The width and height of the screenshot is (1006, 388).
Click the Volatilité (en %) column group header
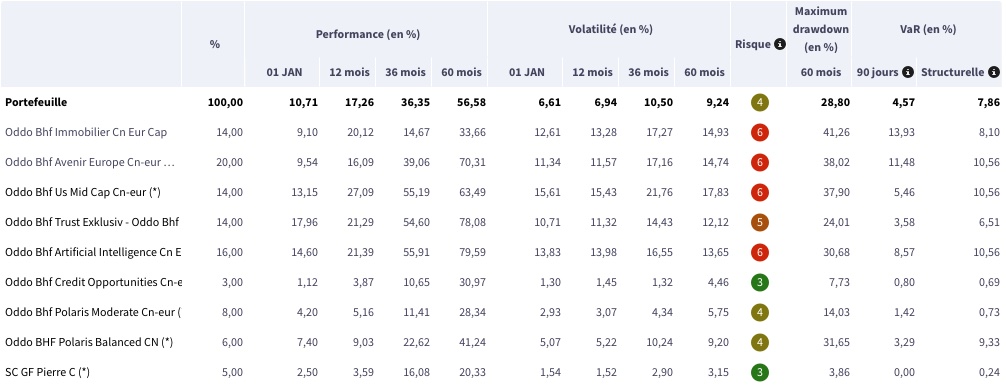(610, 30)
